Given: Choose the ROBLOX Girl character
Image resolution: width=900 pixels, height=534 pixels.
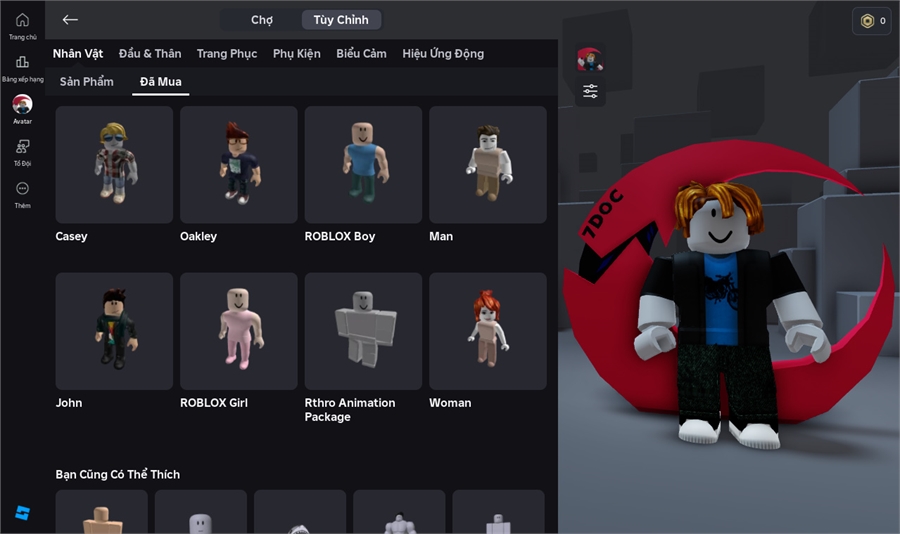Looking at the screenshot, I should [238, 331].
